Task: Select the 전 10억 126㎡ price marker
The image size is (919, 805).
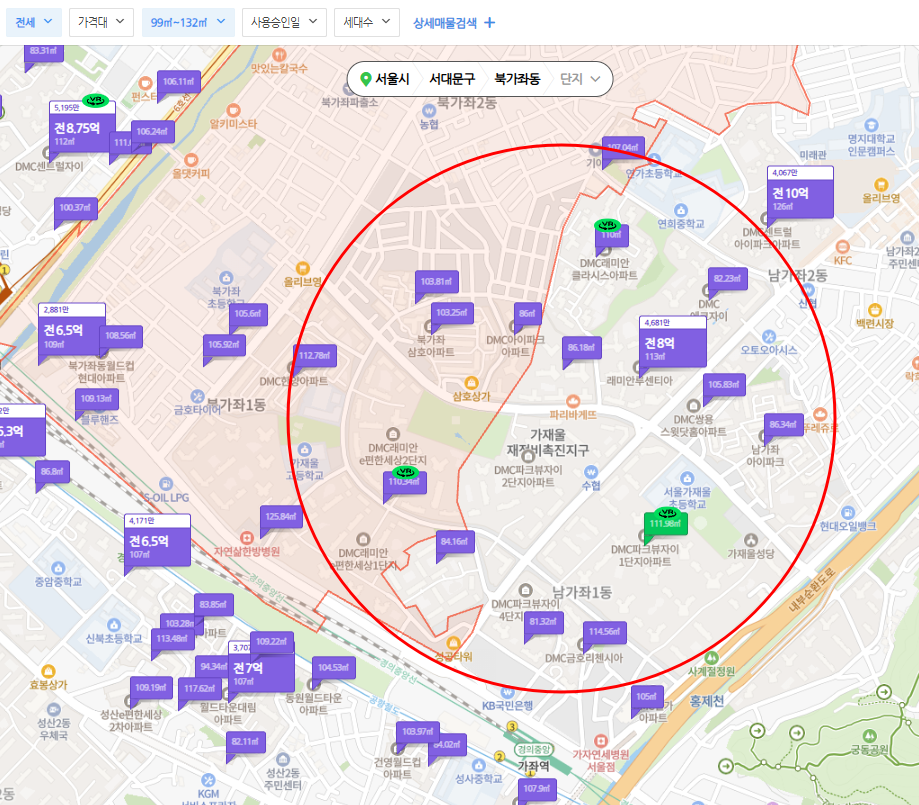Action: (798, 195)
